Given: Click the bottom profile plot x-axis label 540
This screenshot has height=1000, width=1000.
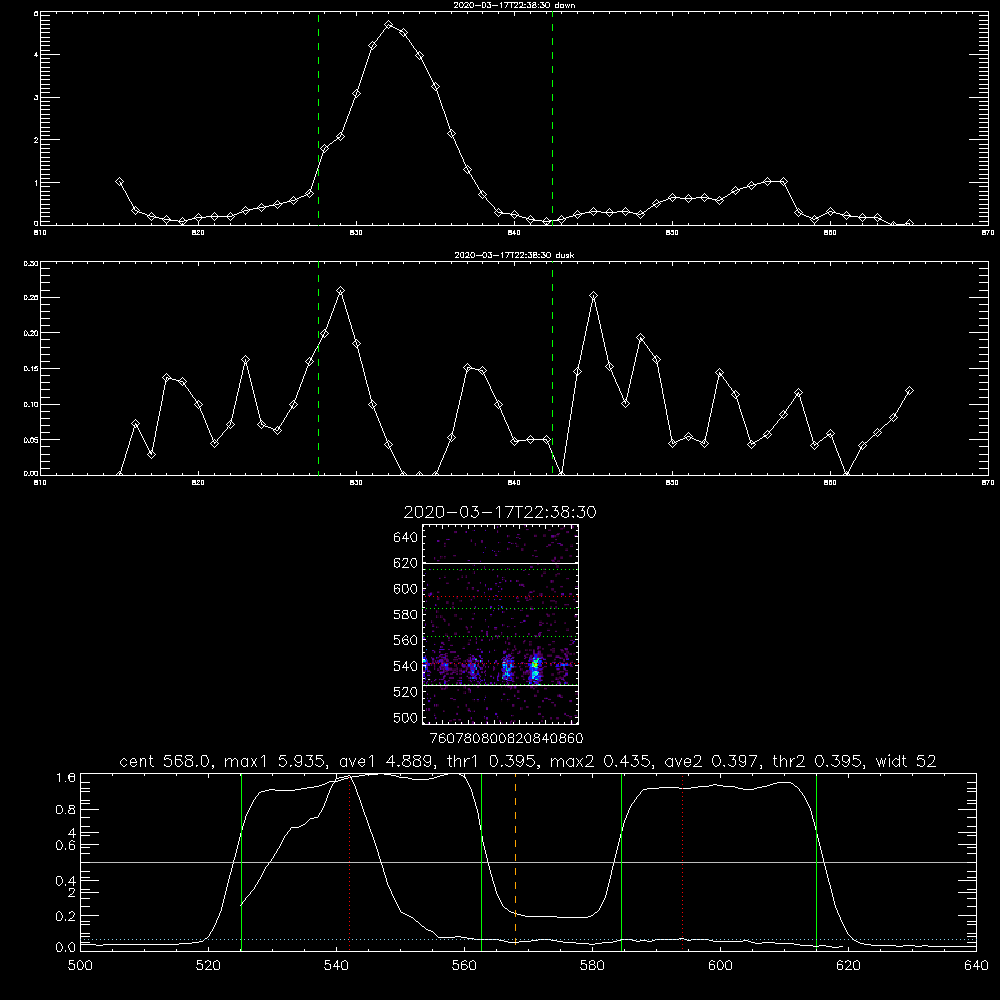Looking at the screenshot, I should [x=336, y=966].
